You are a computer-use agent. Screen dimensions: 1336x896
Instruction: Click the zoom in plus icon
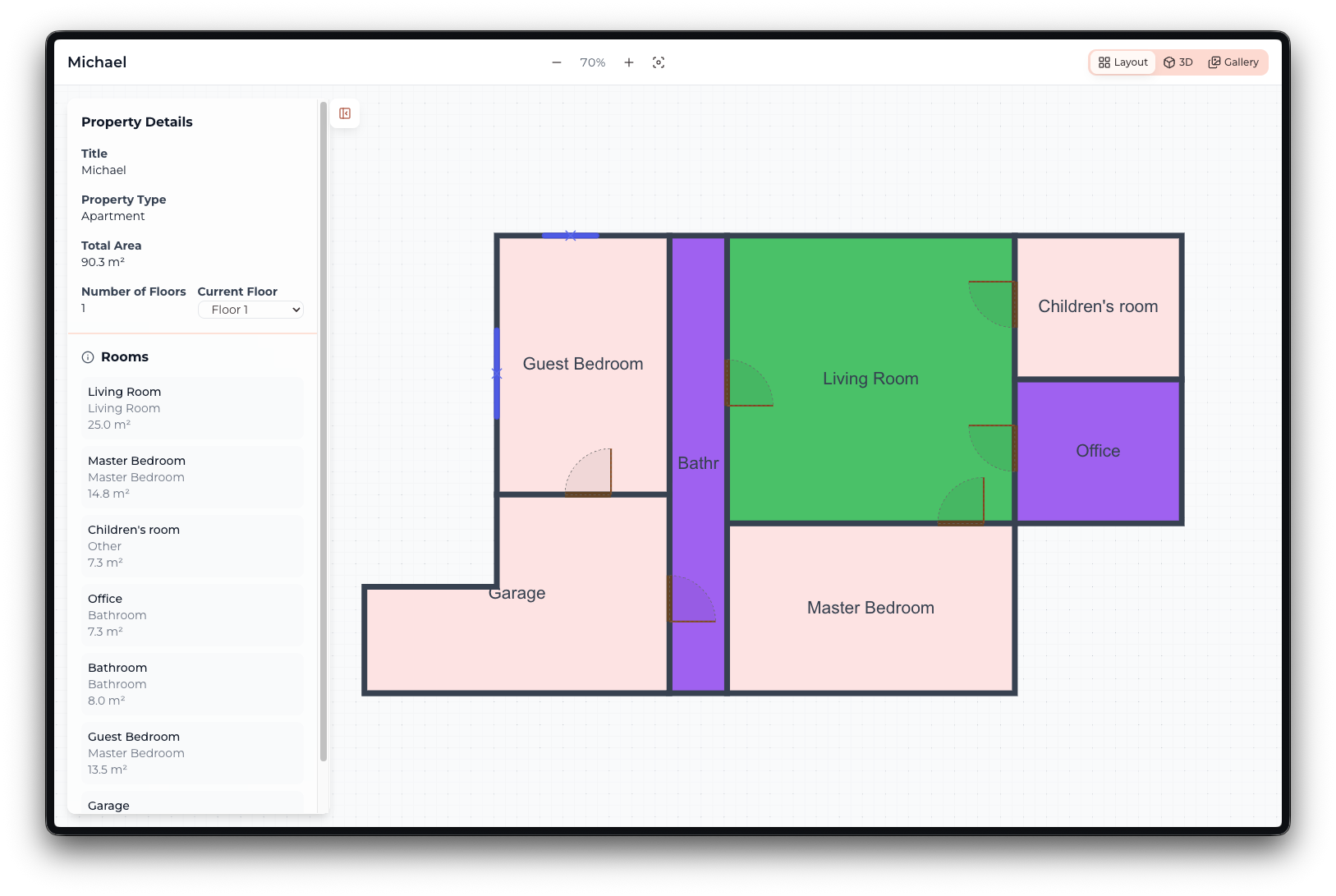[x=629, y=62]
